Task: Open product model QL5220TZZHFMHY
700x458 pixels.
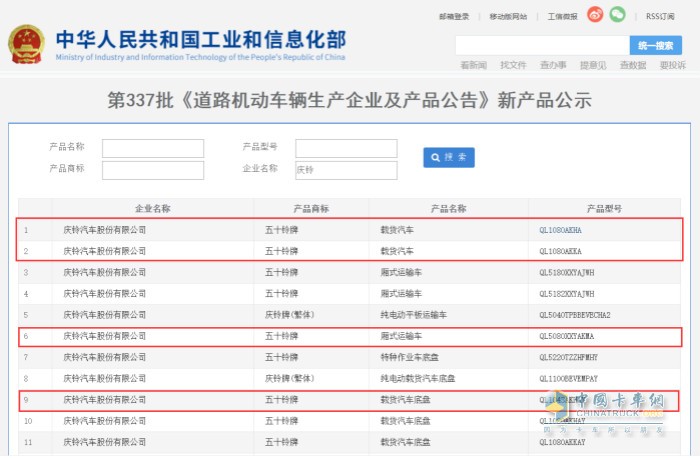Action: pyautogui.click(x=568, y=358)
